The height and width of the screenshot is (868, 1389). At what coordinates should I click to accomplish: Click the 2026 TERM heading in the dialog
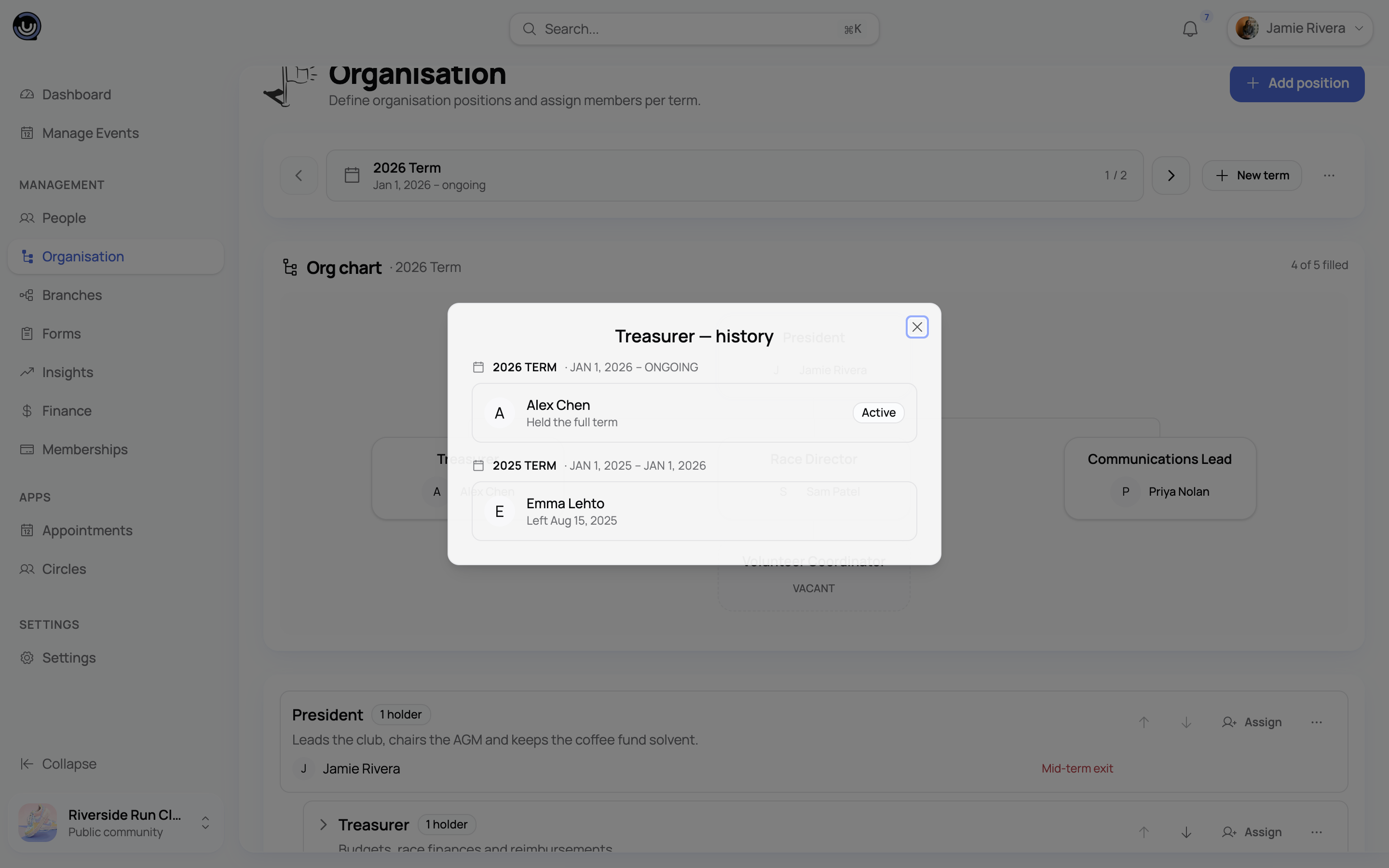tap(525, 367)
